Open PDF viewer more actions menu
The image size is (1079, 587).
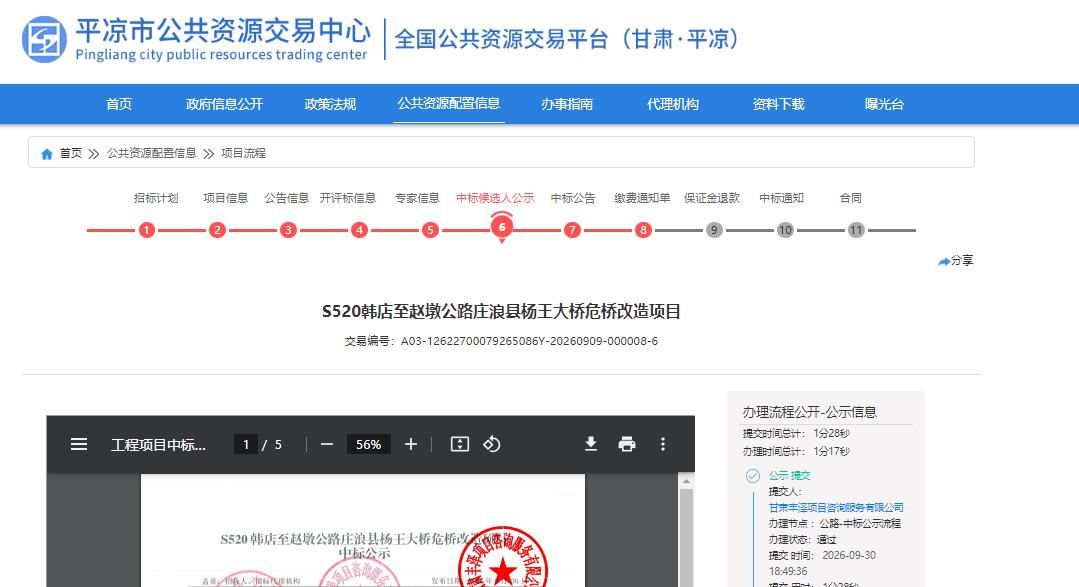[663, 445]
